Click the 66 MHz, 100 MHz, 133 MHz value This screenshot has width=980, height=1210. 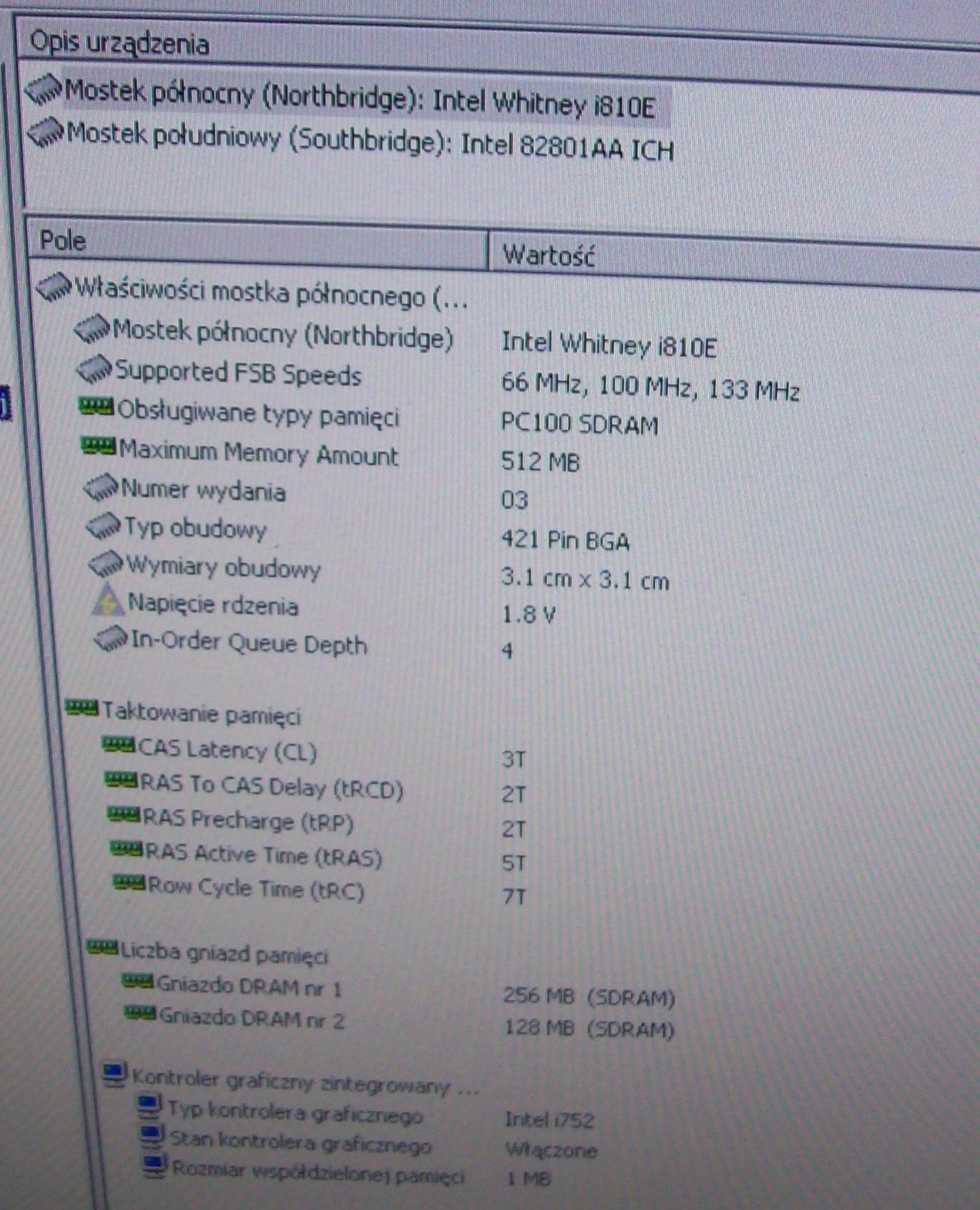point(650,387)
